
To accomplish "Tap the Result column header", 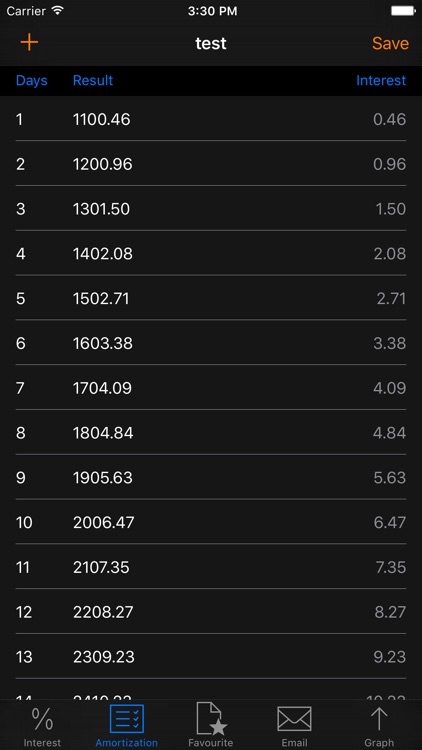I will point(93,80).
